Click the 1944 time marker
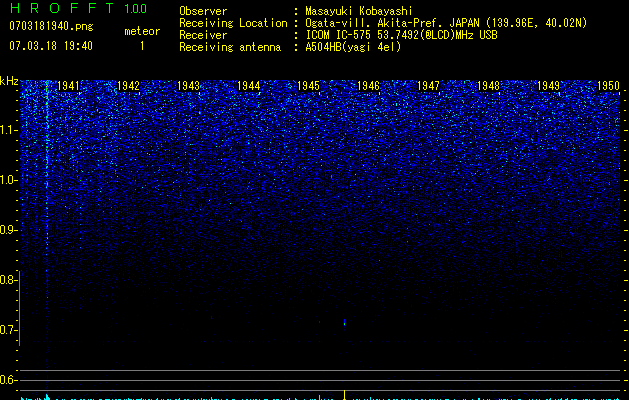The width and height of the screenshot is (629, 400). click(249, 86)
